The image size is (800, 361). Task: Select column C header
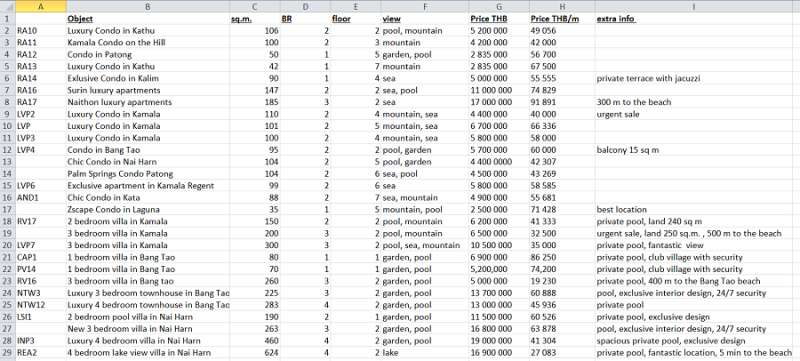(255, 7)
